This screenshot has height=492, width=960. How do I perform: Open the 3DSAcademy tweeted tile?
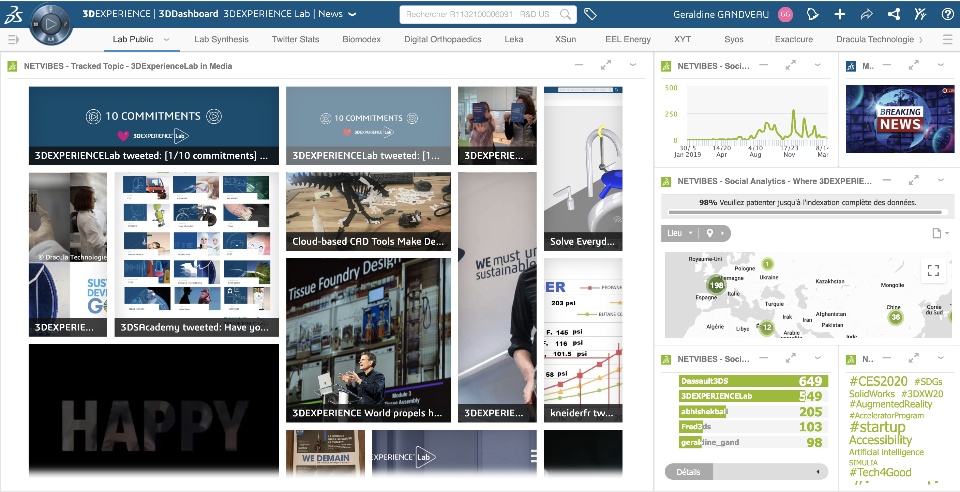(197, 254)
